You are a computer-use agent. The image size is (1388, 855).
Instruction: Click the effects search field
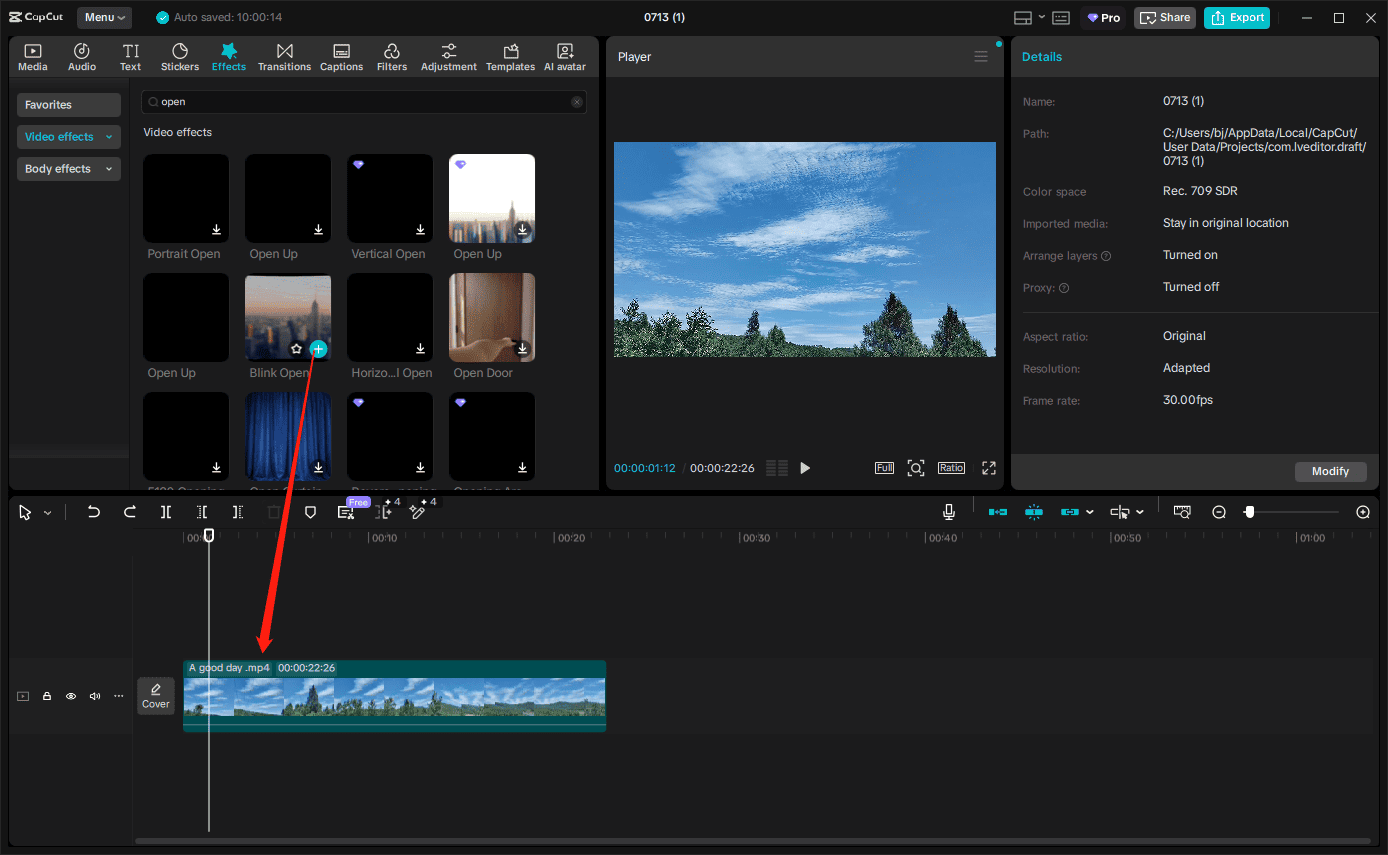pos(364,102)
